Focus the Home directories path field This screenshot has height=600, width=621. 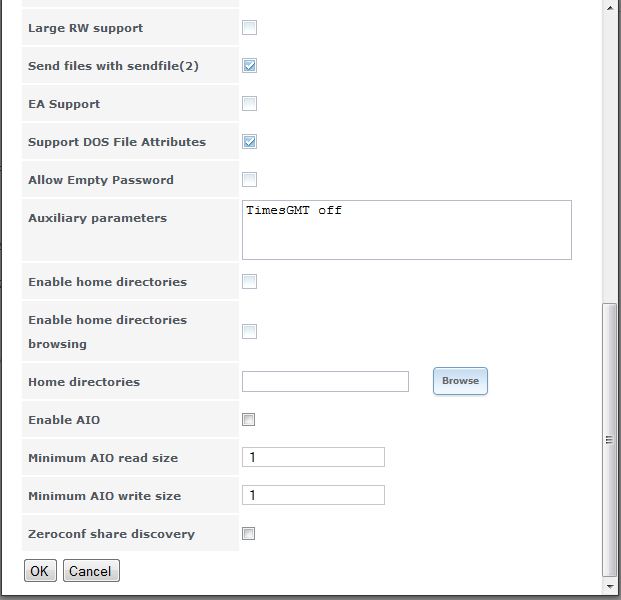325,382
